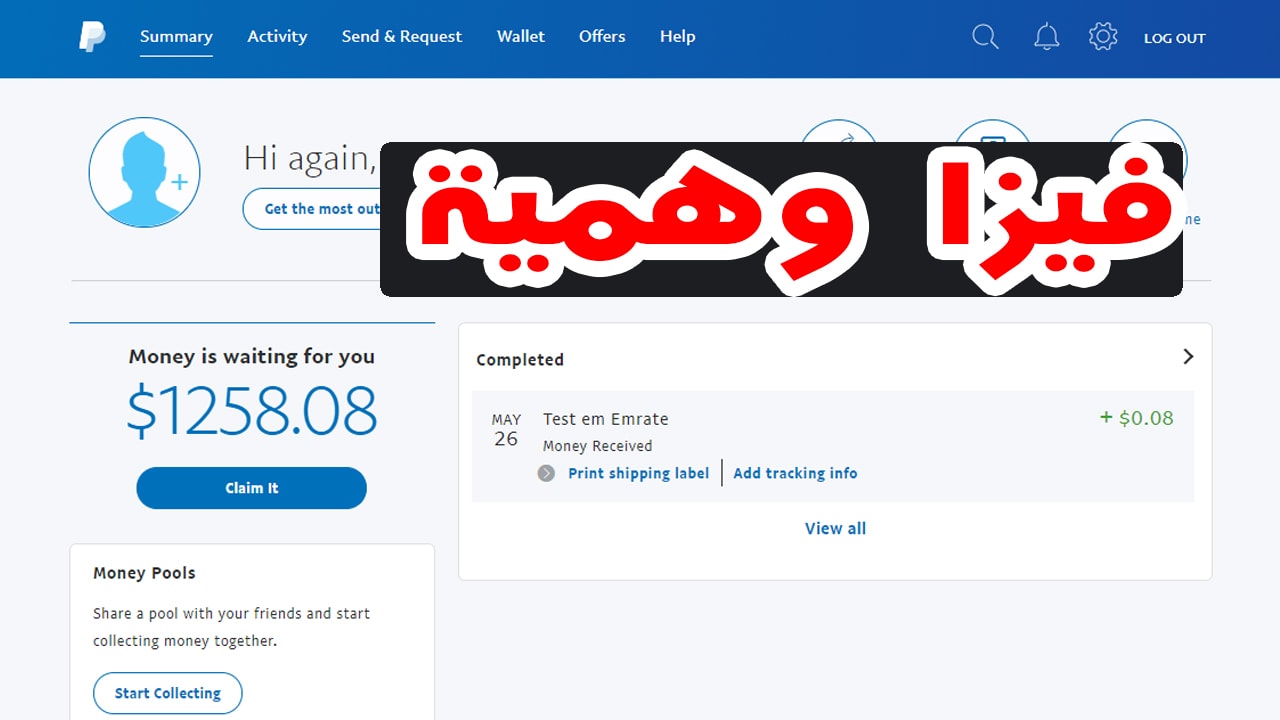Viewport: 1280px width, 720px height.
Task: Click the profile avatar add-photo icon
Action: [144, 172]
